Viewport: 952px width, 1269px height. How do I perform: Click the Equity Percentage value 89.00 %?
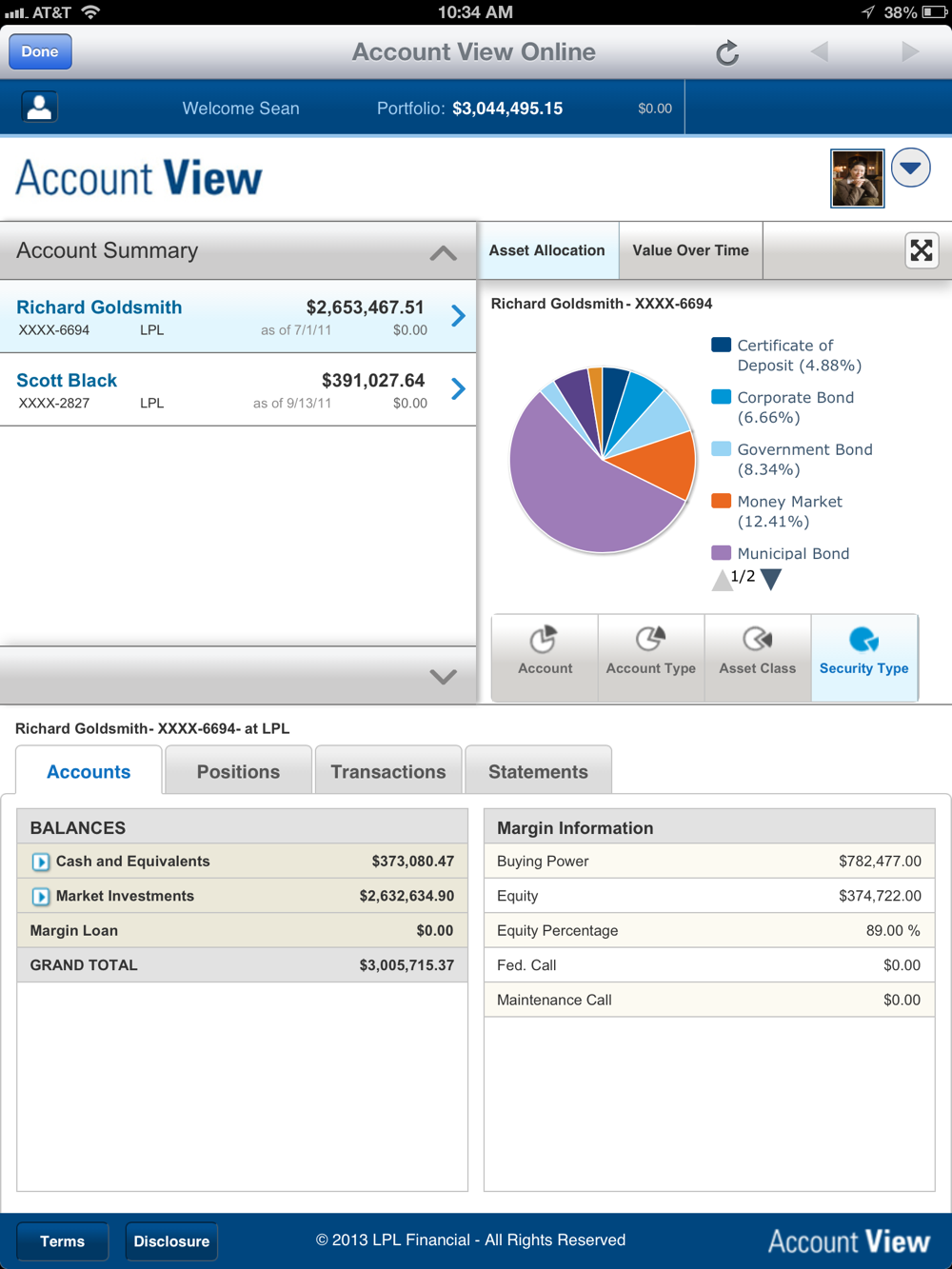click(893, 931)
